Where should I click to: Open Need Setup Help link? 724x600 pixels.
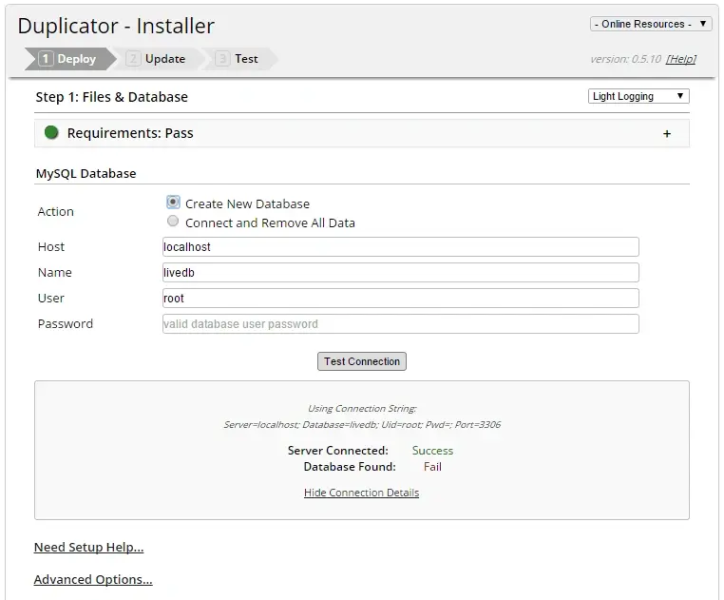click(89, 547)
